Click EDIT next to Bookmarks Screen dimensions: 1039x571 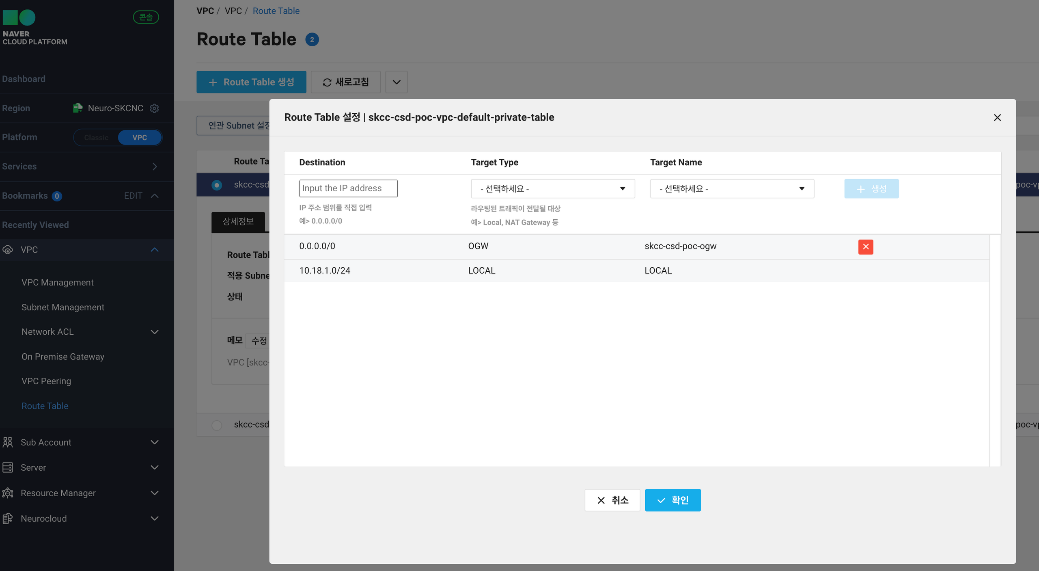[x=133, y=196]
